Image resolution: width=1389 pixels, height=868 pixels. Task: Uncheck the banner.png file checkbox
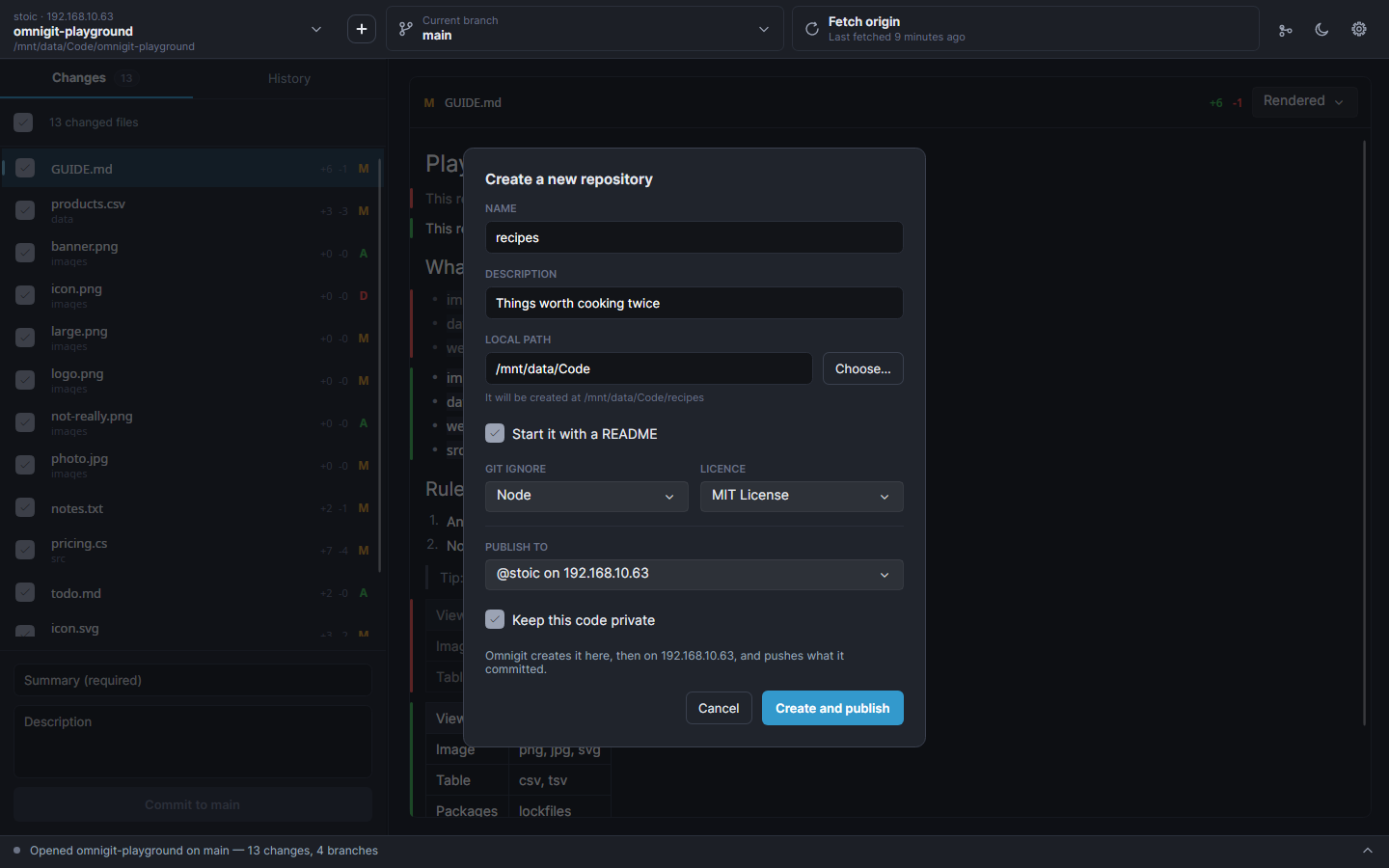tap(25, 253)
